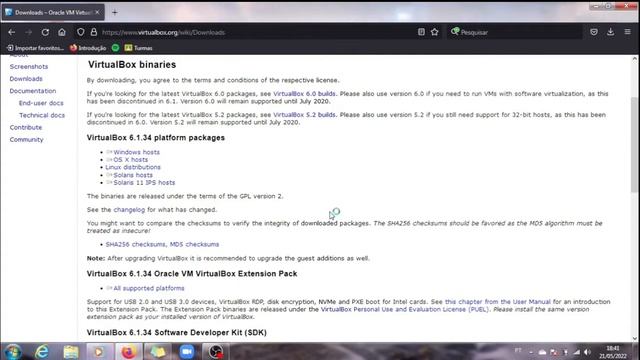Image resolution: width=640 pixels, height=360 pixels.
Task: Open the tracking protection shield icon
Action: point(80,32)
